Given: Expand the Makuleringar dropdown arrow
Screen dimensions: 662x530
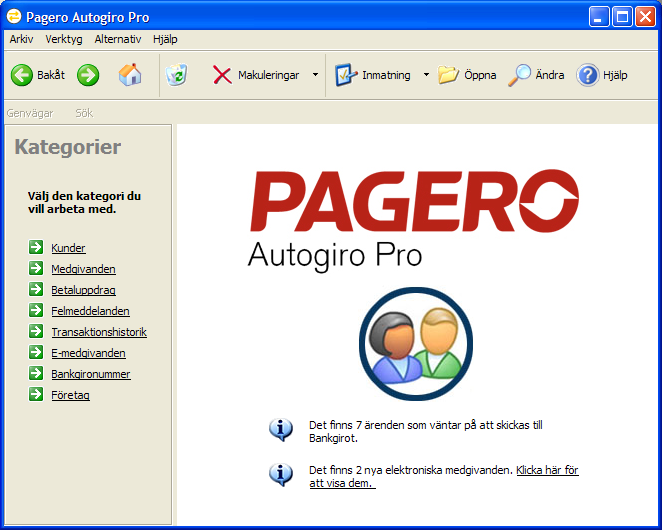Looking at the screenshot, I should [315, 75].
